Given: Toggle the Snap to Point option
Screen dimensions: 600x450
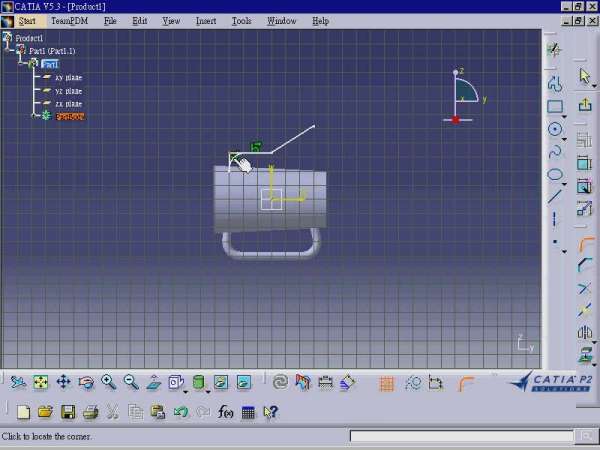Looking at the screenshot, I should pyautogui.click(x=412, y=383).
